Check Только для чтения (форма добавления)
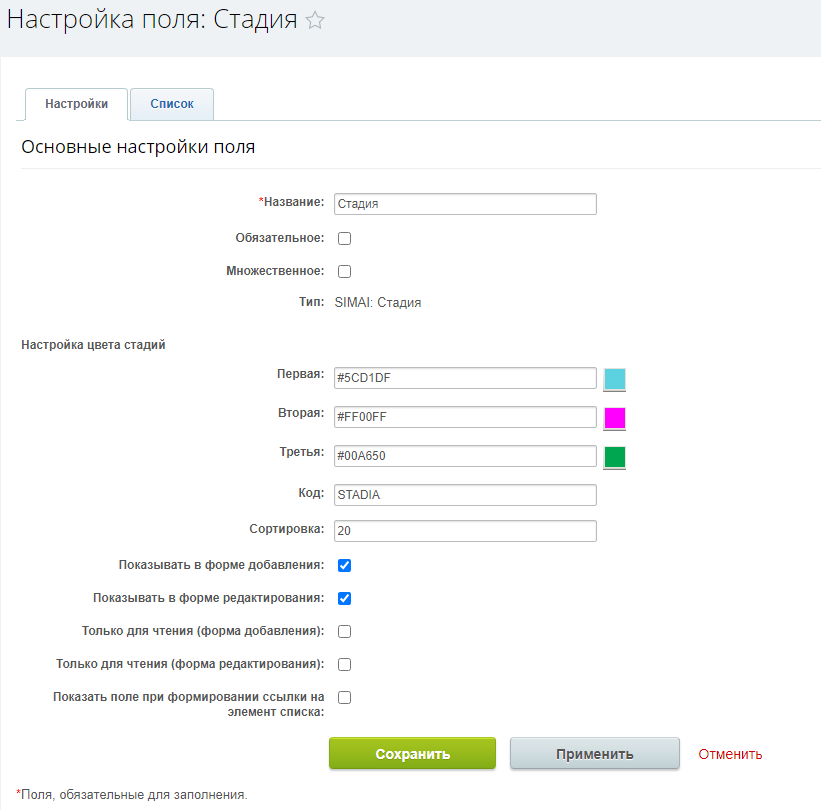 [x=344, y=632]
